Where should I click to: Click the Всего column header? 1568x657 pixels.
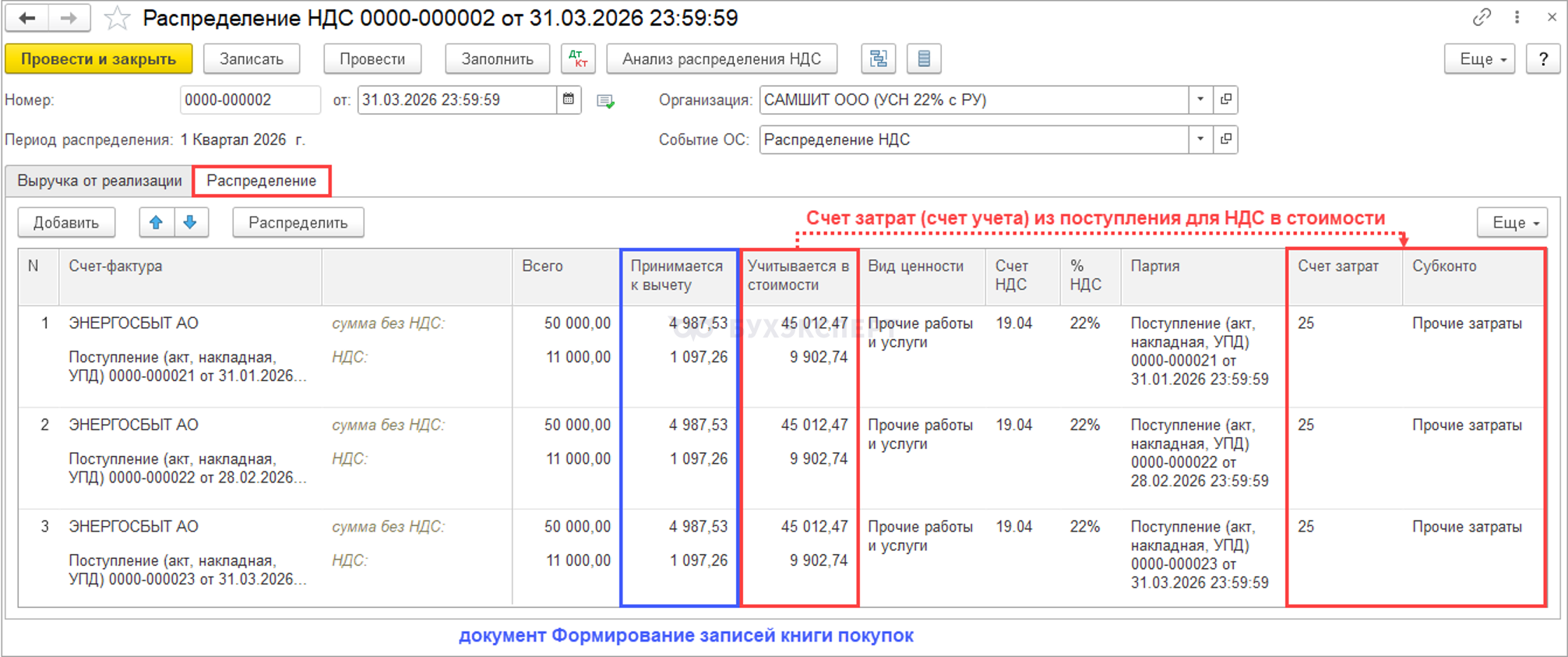566,277
